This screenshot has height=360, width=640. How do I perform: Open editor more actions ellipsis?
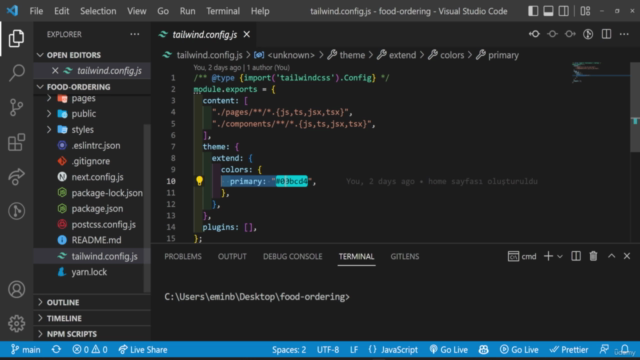[x=624, y=34]
